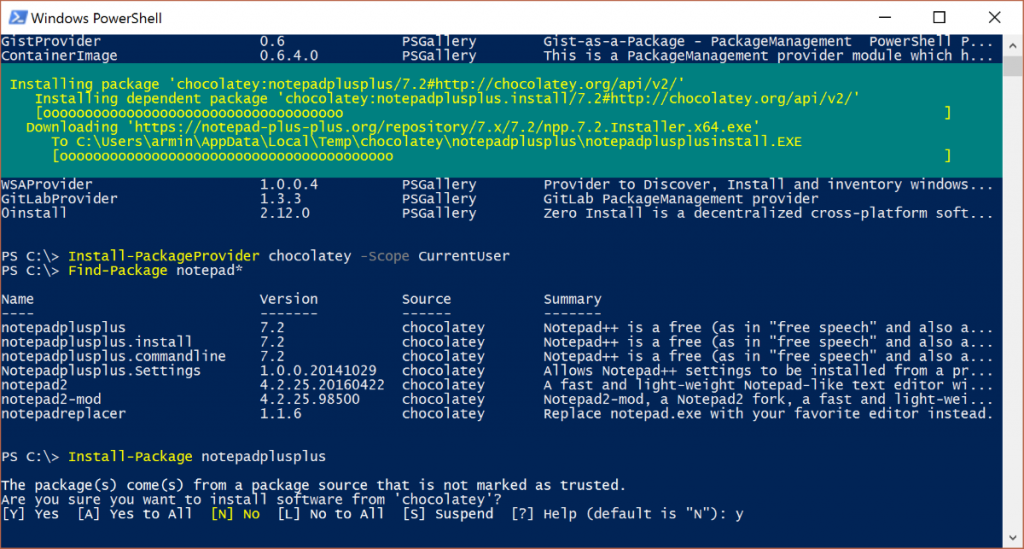Image resolution: width=1024 pixels, height=549 pixels.
Task: Click '0install' row name
Action: coord(34,213)
